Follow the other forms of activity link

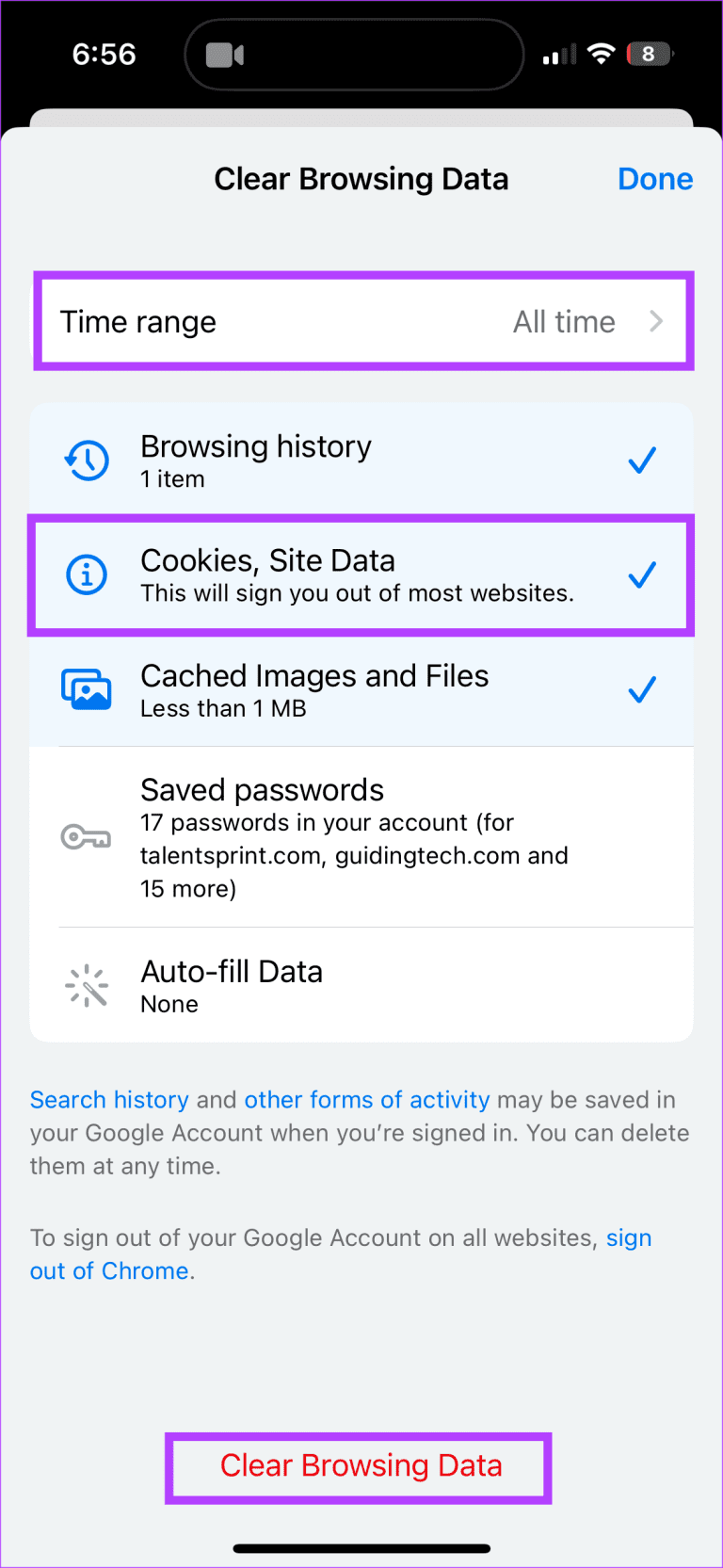pos(366,1099)
